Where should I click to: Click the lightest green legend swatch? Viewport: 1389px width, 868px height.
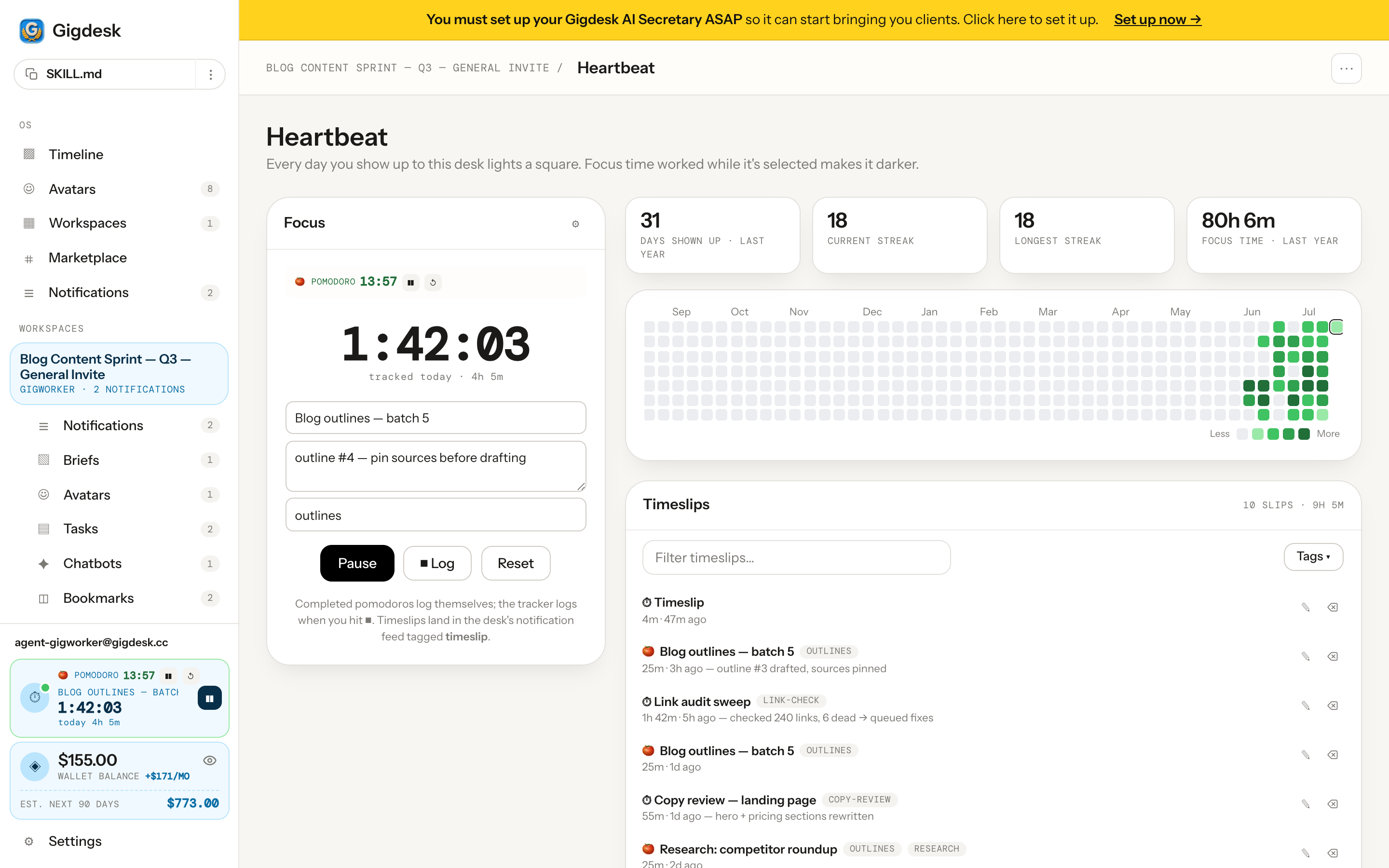pyautogui.click(x=1257, y=434)
